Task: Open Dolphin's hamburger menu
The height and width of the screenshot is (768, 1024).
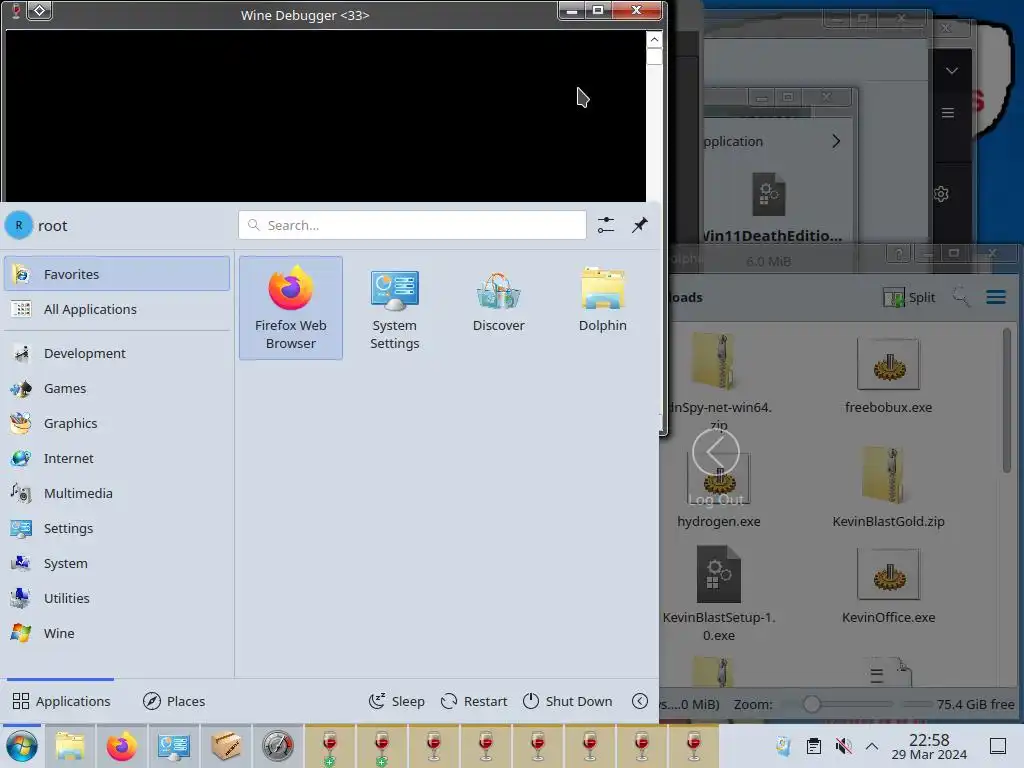Action: click(x=996, y=297)
